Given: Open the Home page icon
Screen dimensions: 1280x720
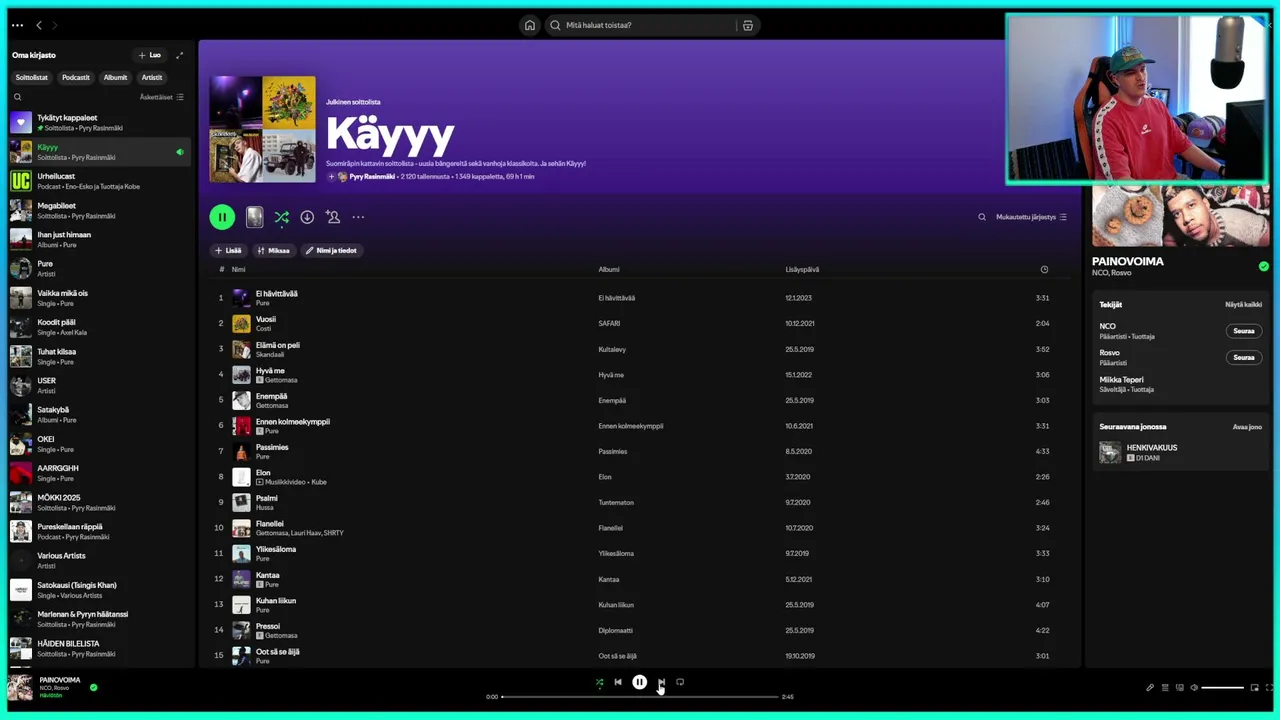Looking at the screenshot, I should [x=530, y=25].
